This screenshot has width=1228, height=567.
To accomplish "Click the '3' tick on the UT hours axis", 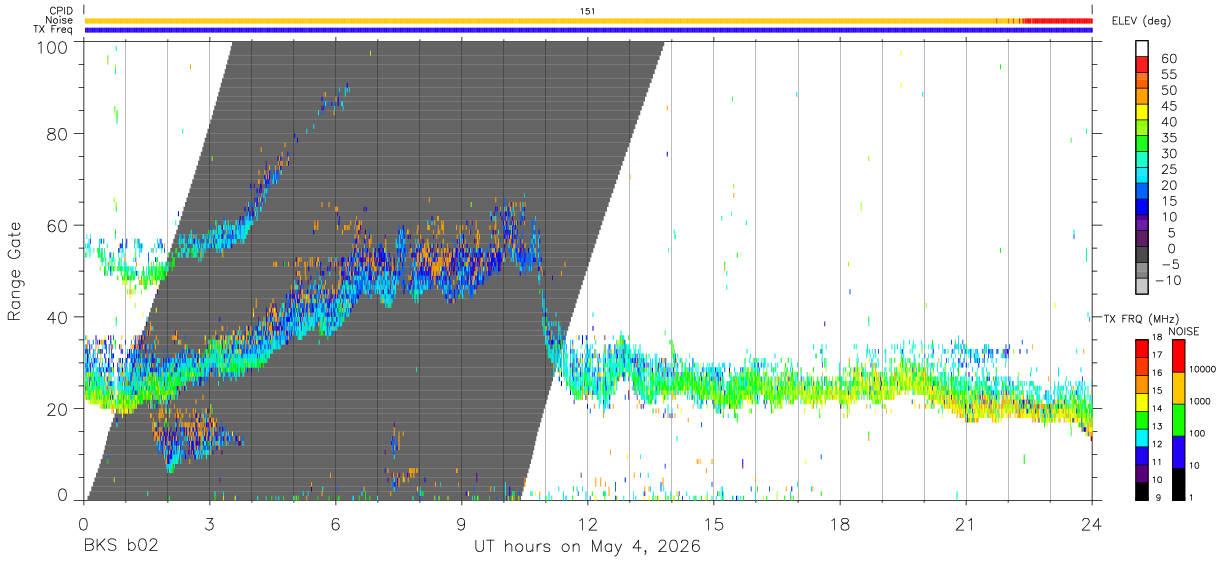I will [x=209, y=523].
